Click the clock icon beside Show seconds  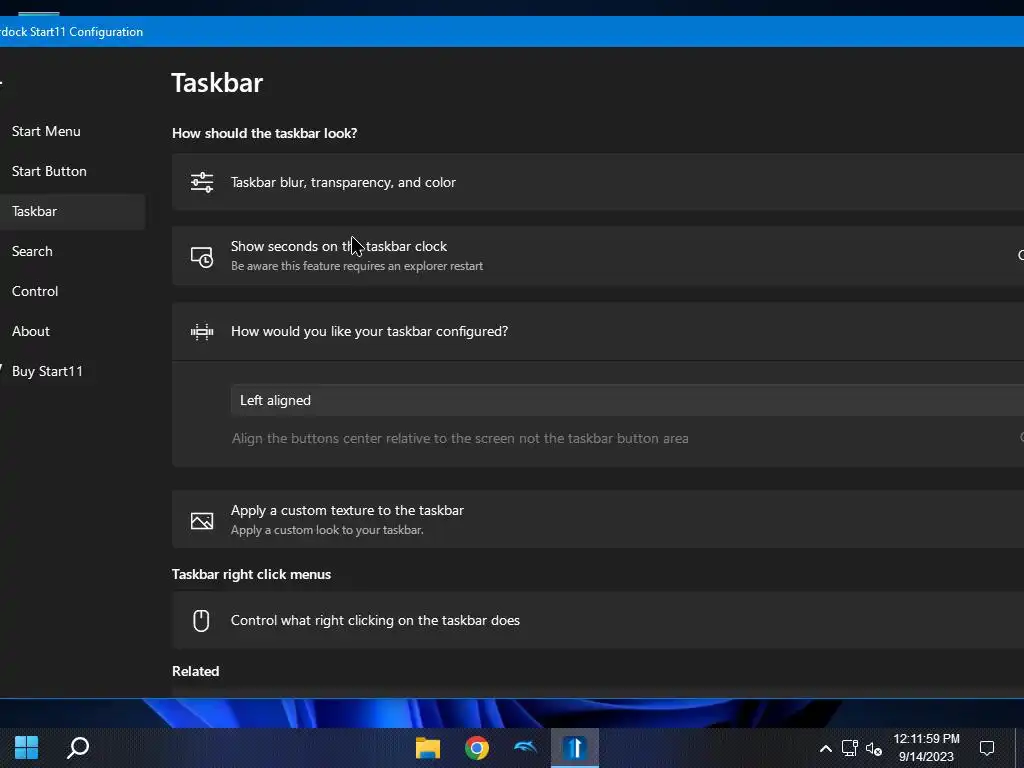click(202, 257)
